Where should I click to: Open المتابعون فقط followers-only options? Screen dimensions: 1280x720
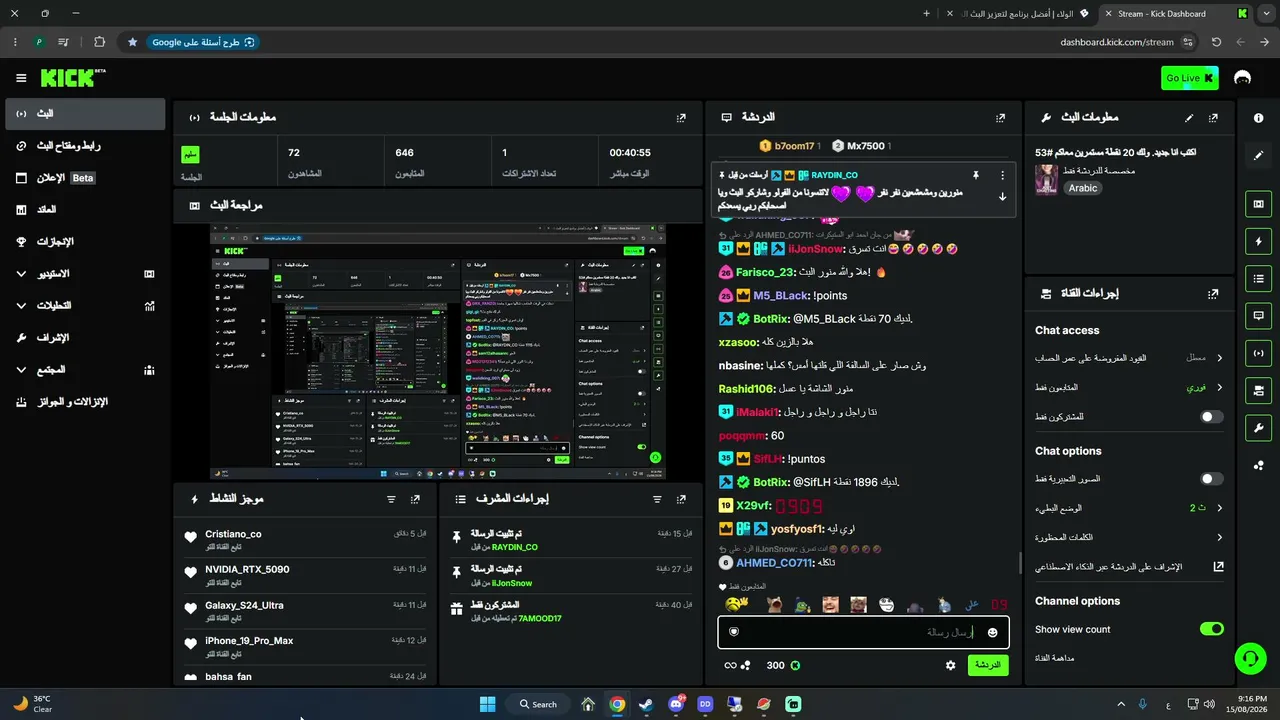[x=1129, y=387]
